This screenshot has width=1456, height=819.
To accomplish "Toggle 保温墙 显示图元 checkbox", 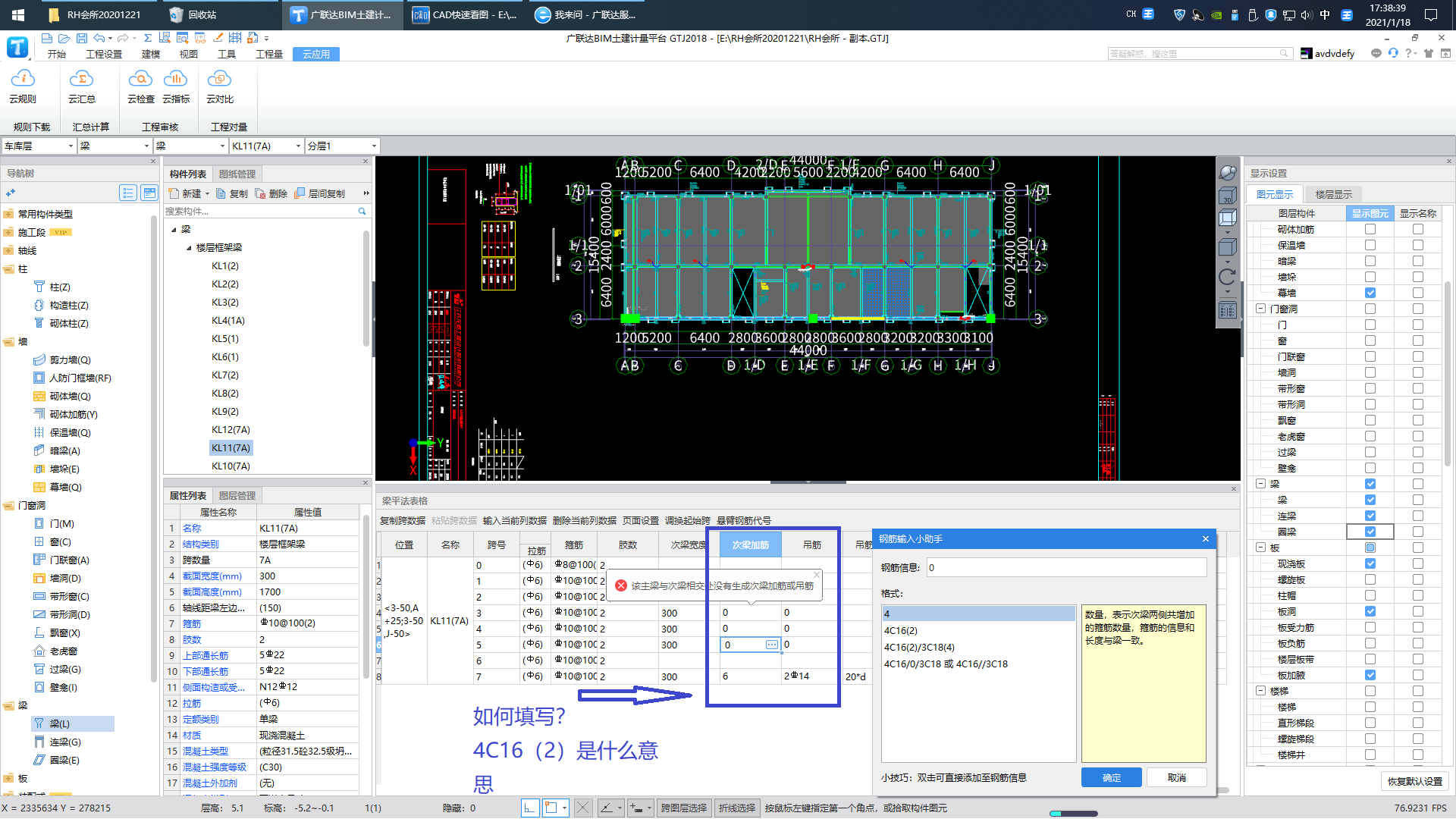I will pyautogui.click(x=1370, y=245).
